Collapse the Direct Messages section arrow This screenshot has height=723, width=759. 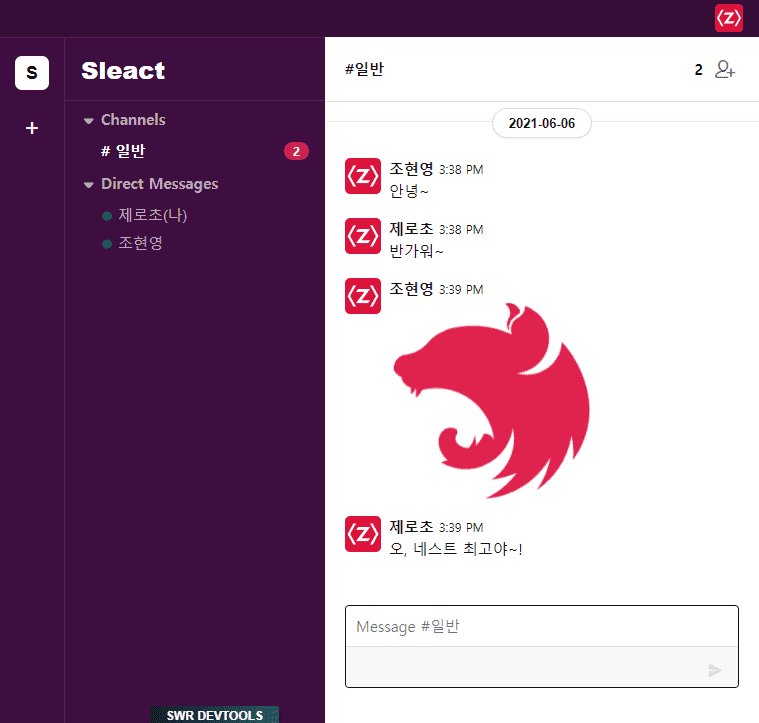[88, 184]
